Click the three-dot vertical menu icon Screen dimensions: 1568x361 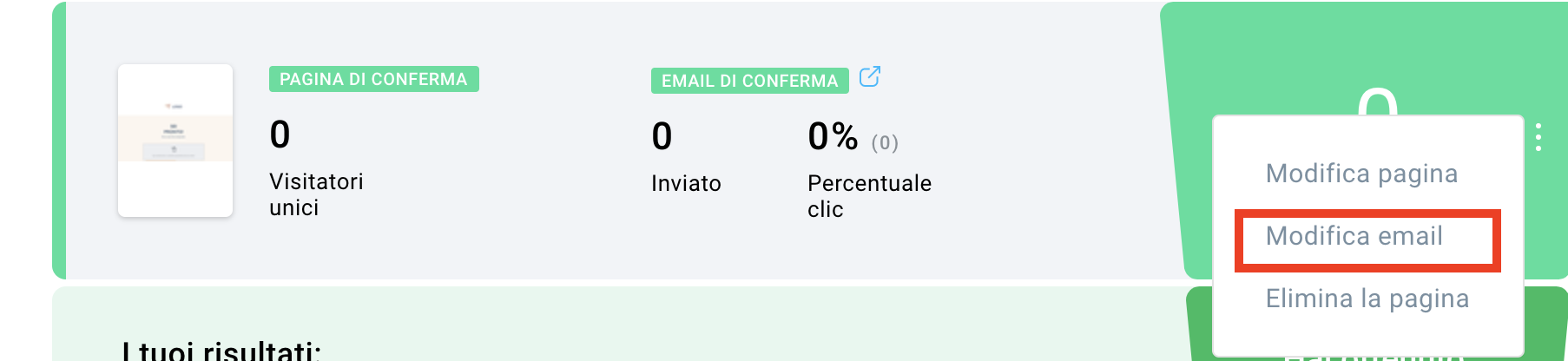tap(1538, 137)
